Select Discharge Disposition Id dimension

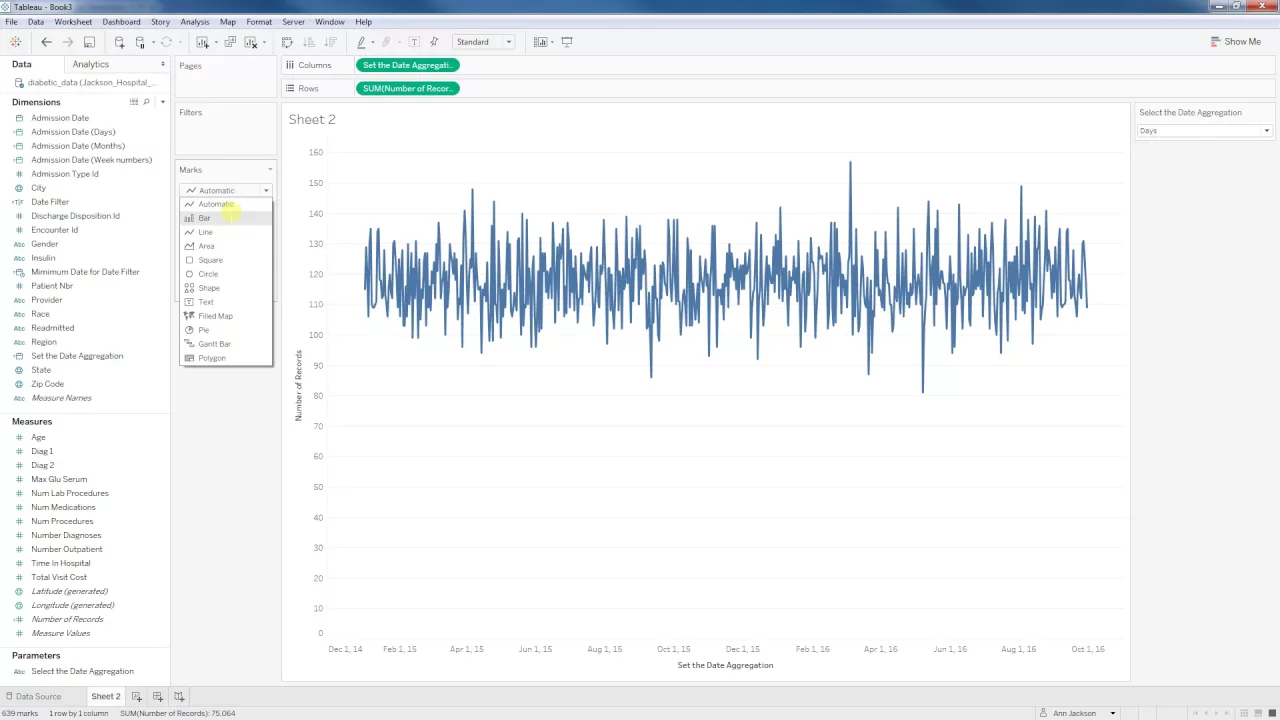(x=75, y=216)
